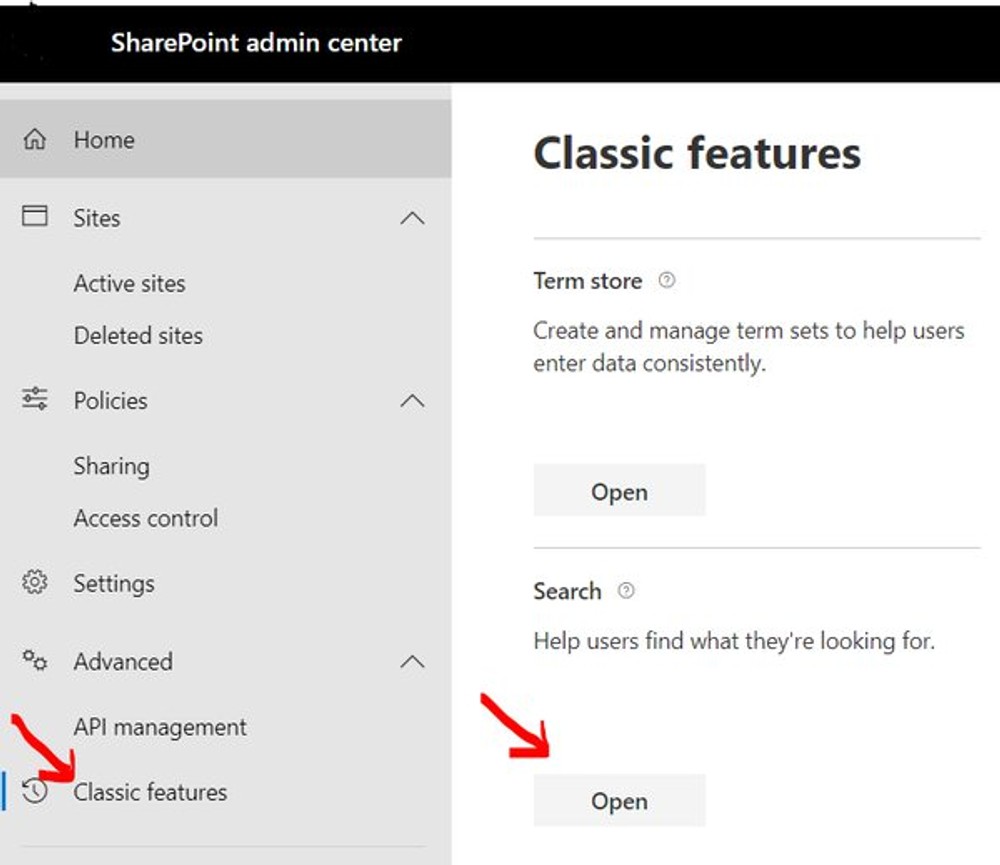Collapse the Advanced section chevron
The width and height of the screenshot is (1000, 865).
pyautogui.click(x=413, y=661)
